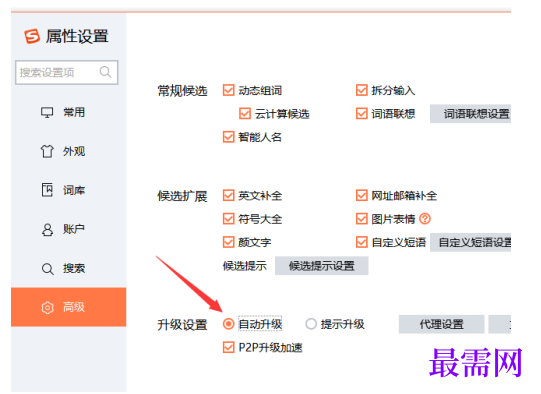Open the 外观 shirt icon
This screenshot has width=541, height=394.
47,151
